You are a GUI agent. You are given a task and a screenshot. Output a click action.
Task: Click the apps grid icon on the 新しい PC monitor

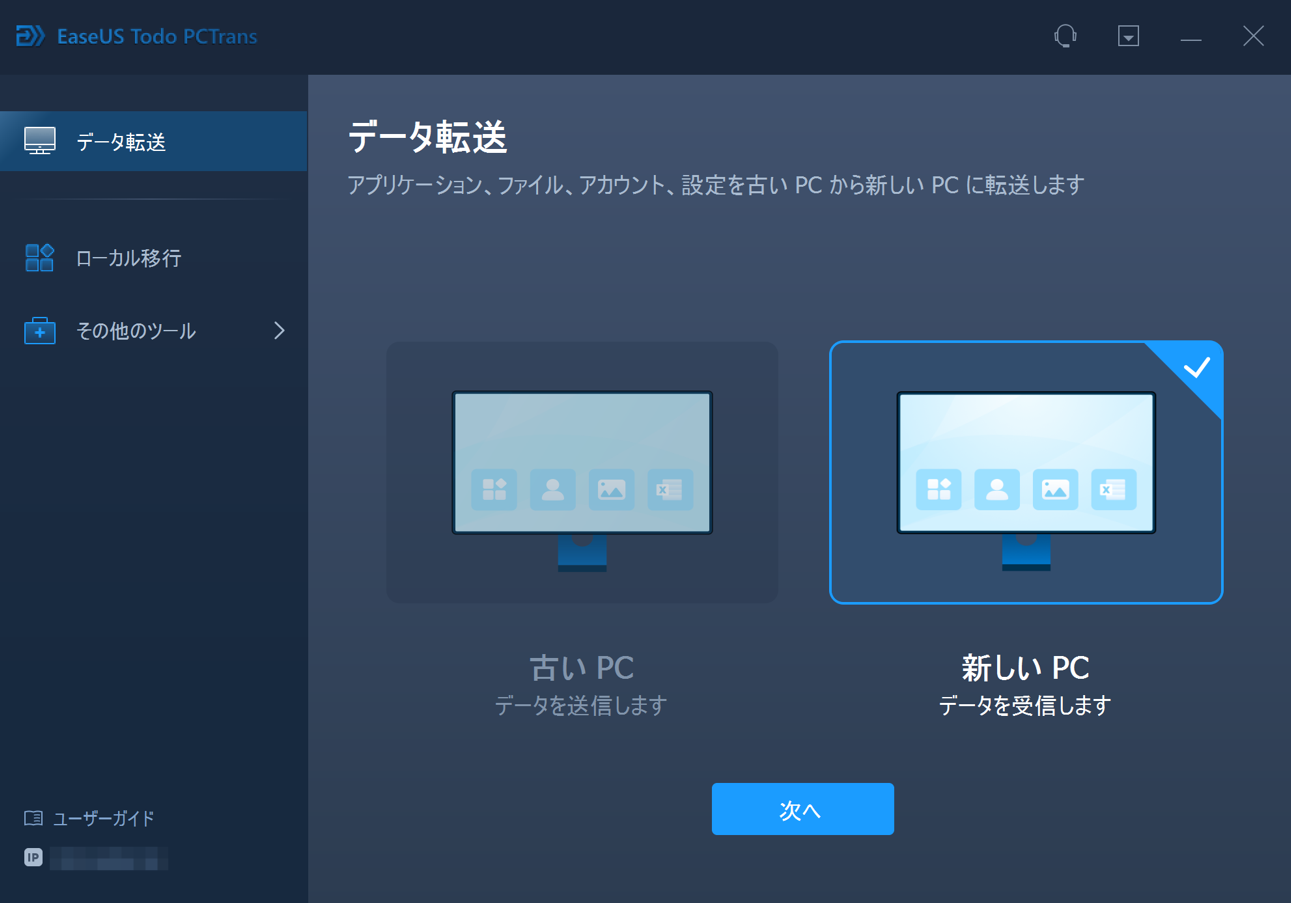pyautogui.click(x=938, y=490)
